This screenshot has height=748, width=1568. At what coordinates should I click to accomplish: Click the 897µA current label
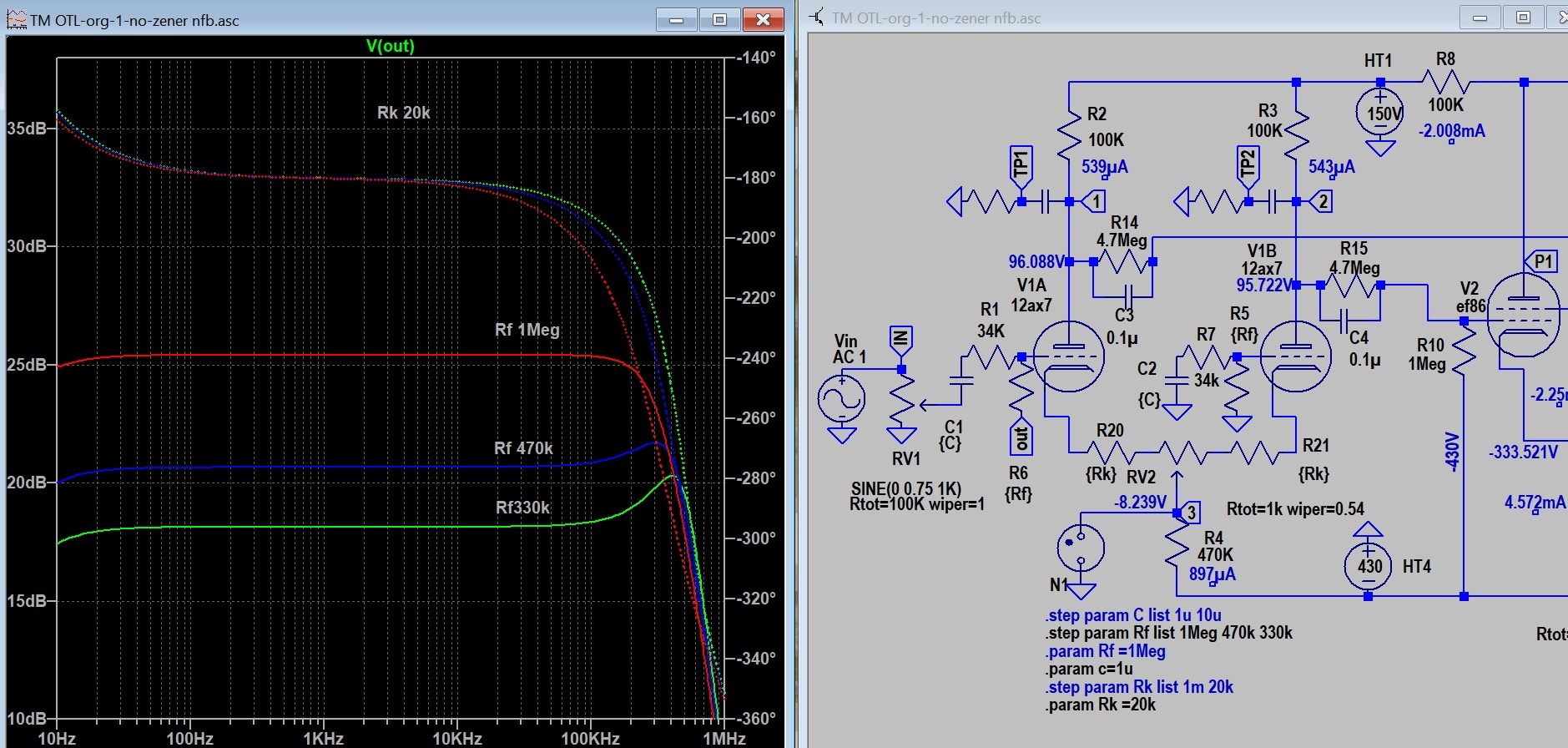click(x=1213, y=574)
